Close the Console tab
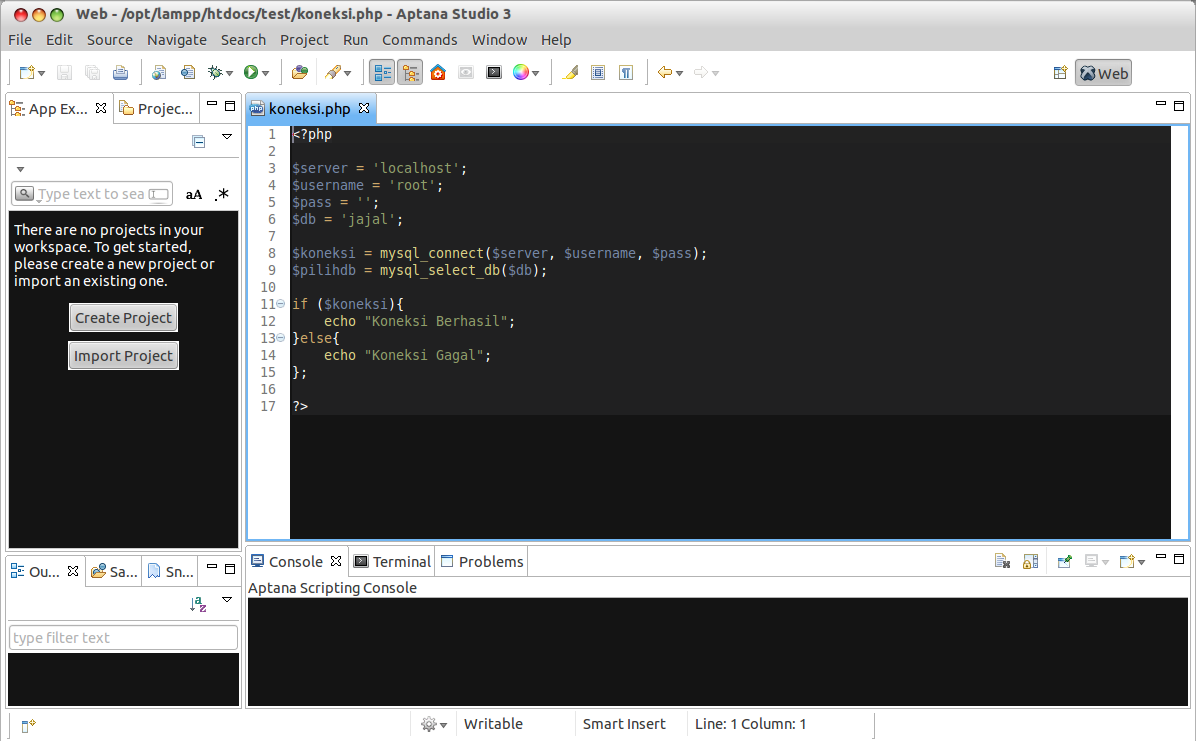 click(336, 562)
